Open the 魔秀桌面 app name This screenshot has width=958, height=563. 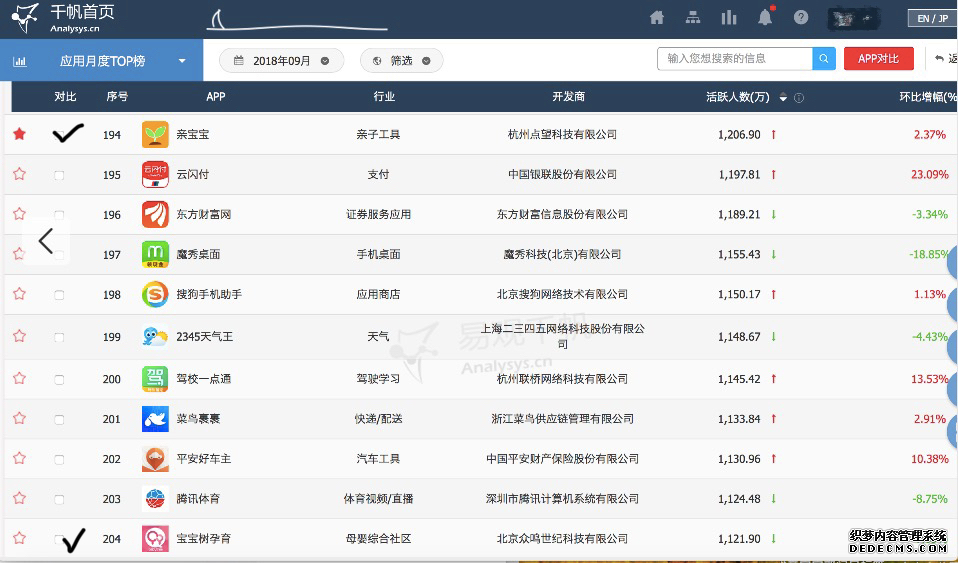198,254
